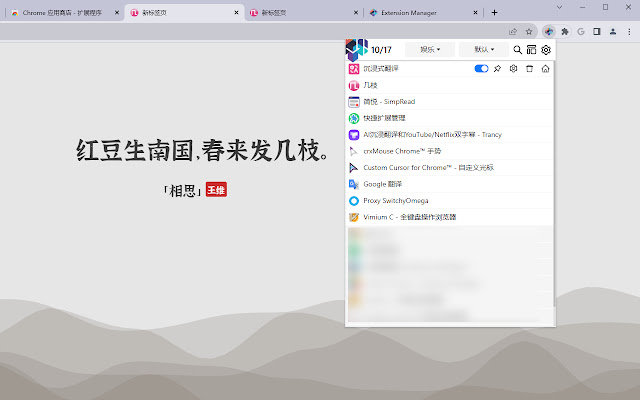Open the 沉浸式翻译 homepage icon
The height and width of the screenshot is (400, 640).
click(545, 69)
